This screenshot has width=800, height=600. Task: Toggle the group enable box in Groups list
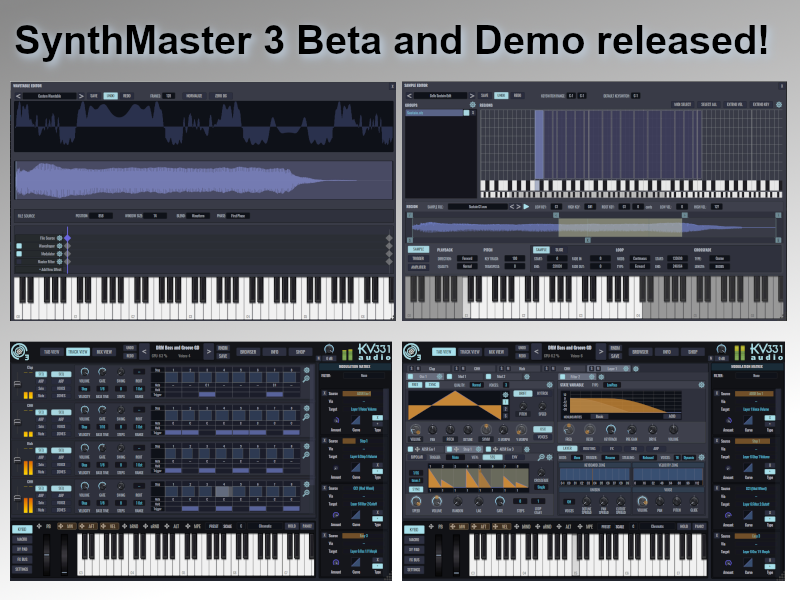click(466, 113)
